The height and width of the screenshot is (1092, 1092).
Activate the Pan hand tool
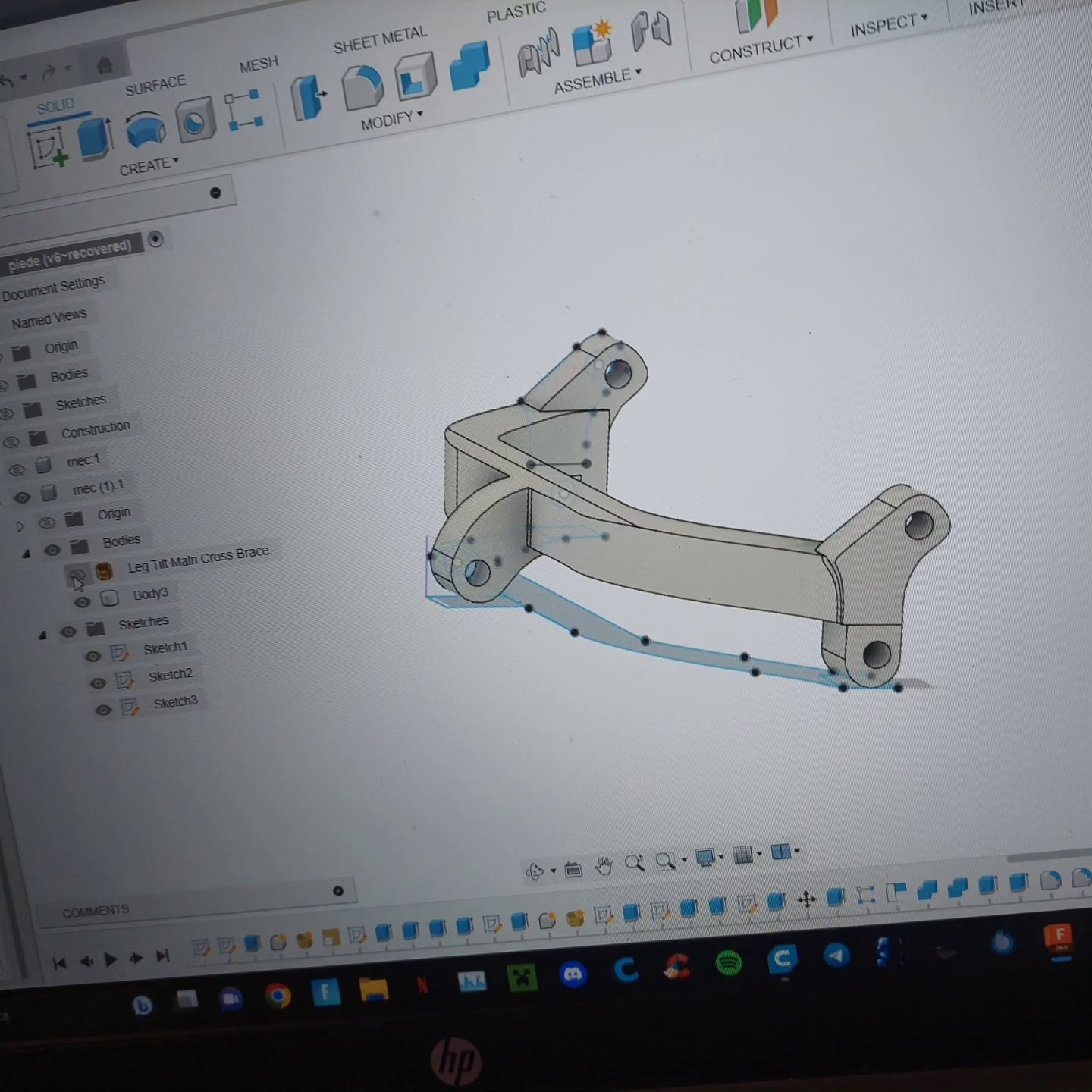click(604, 865)
